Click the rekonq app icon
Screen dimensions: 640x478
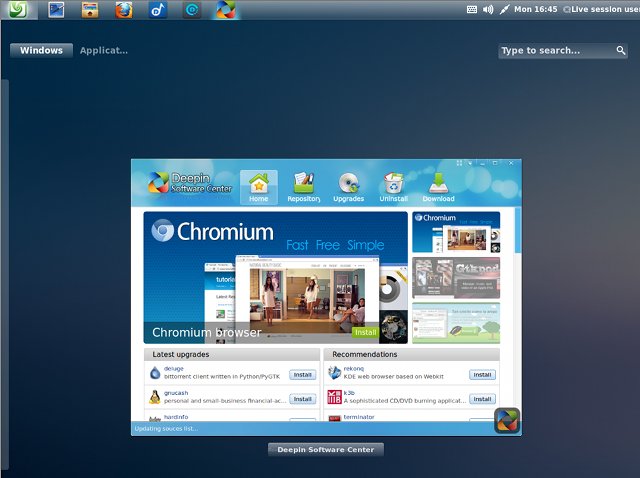point(334,372)
